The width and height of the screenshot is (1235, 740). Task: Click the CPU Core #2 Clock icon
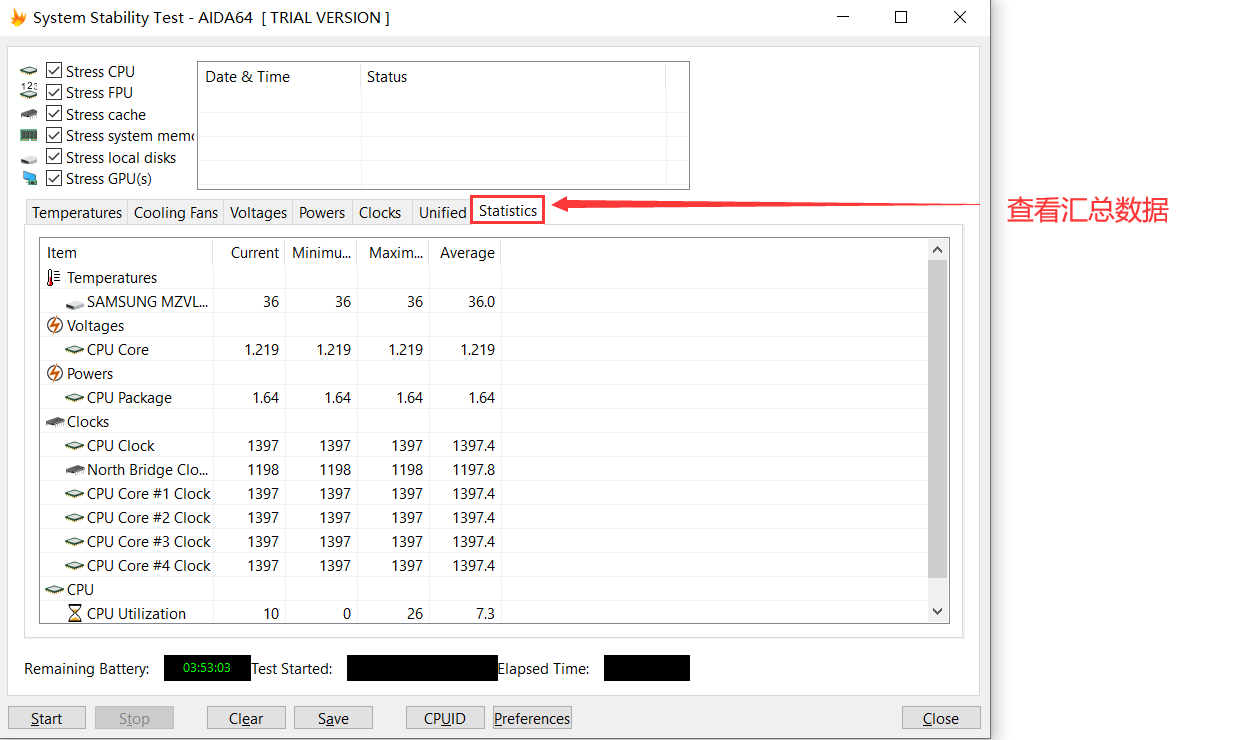coord(75,518)
